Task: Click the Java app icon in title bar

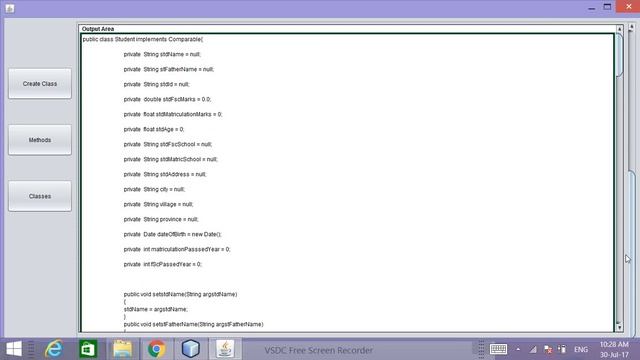Action: click(x=10, y=8)
